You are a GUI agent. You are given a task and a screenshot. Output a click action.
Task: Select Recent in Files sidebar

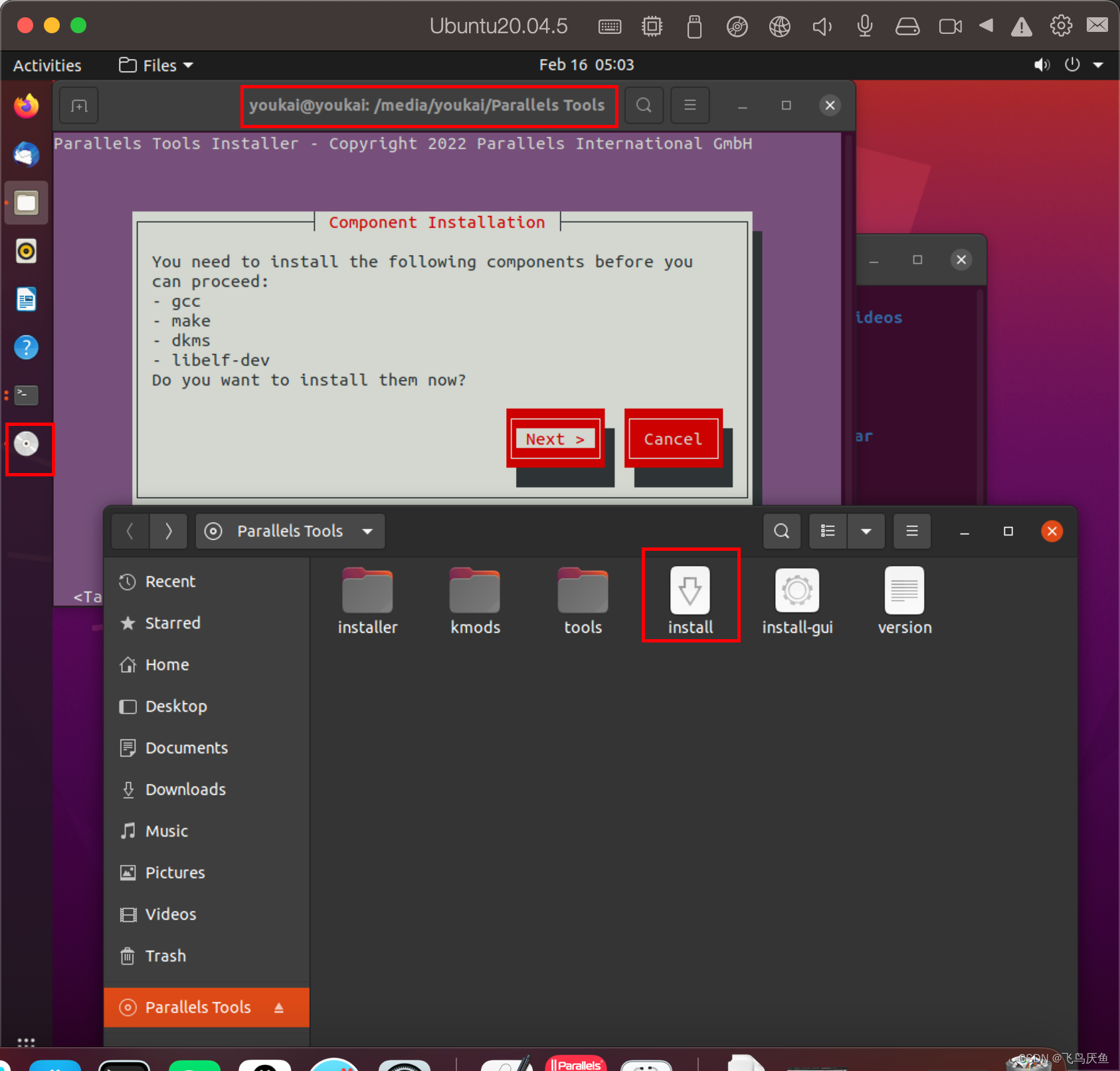207,582
